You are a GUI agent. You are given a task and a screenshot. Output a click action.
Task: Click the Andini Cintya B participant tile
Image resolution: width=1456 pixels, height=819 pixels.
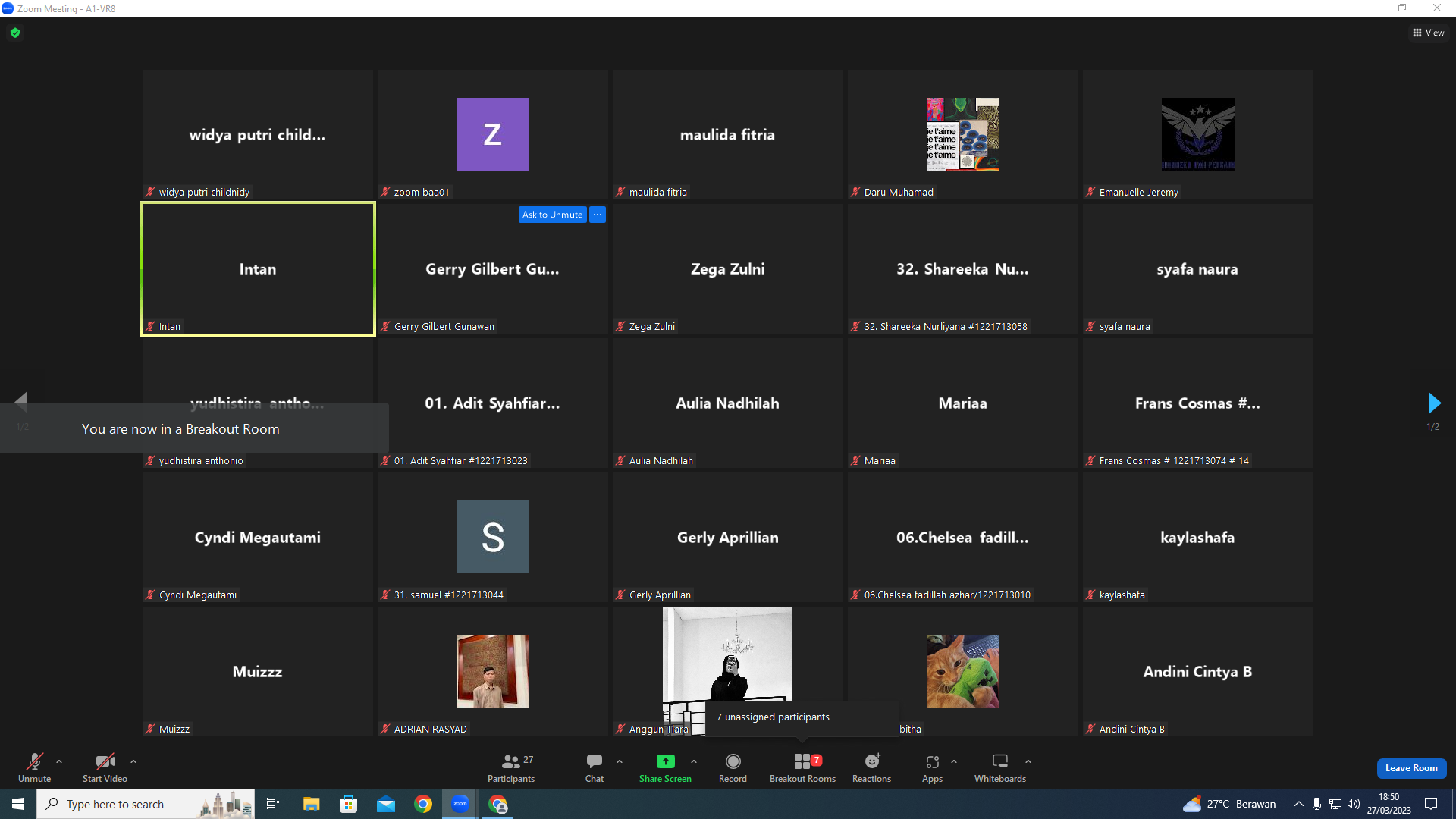pyautogui.click(x=1198, y=671)
